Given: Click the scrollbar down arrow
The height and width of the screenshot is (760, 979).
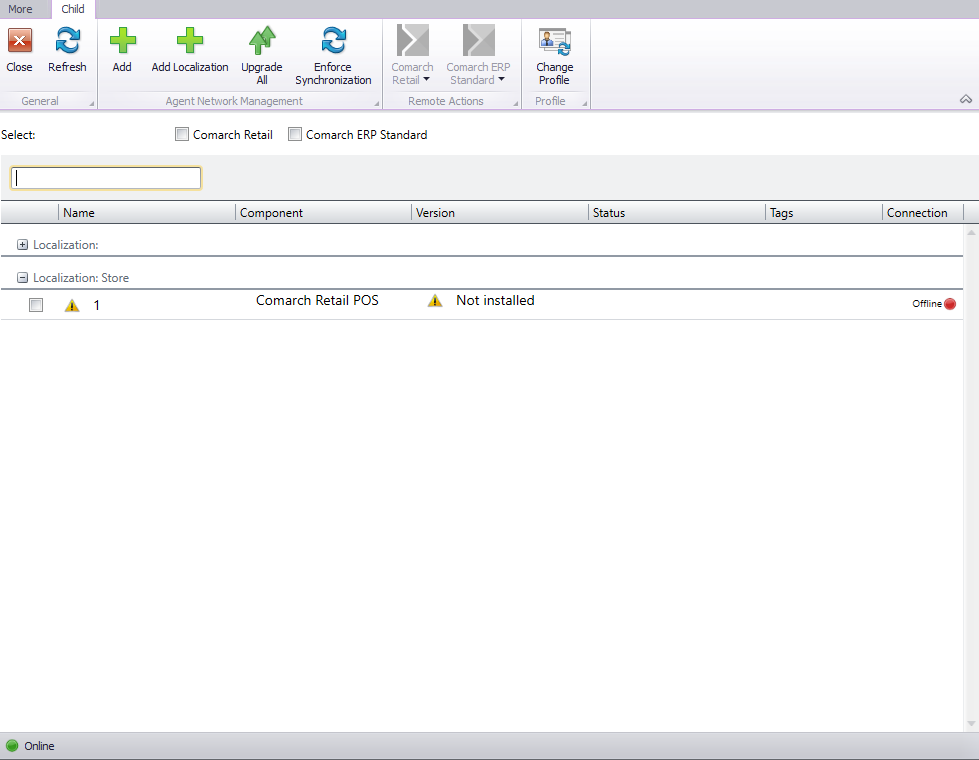Looking at the screenshot, I should (971, 724).
